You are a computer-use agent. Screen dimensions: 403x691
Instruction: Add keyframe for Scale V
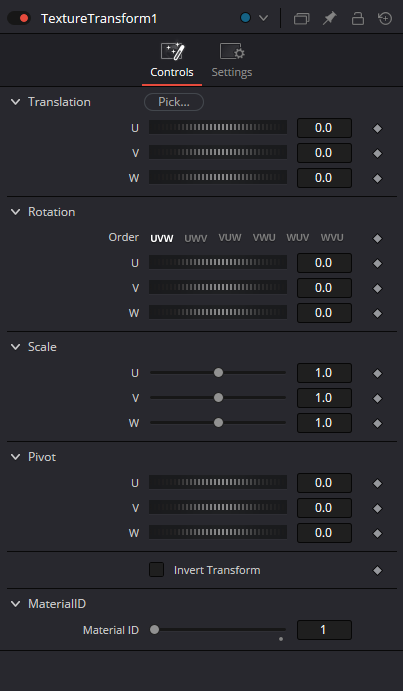(x=377, y=398)
